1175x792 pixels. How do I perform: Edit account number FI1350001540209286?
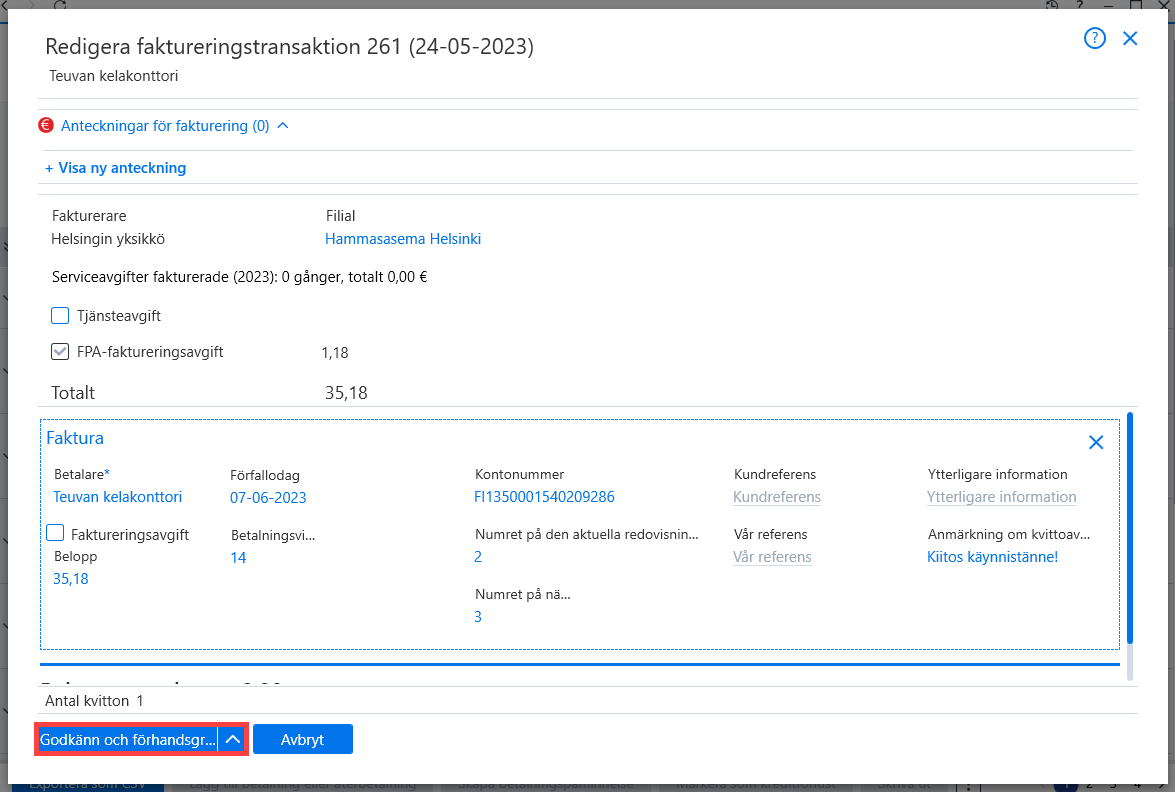pos(544,497)
